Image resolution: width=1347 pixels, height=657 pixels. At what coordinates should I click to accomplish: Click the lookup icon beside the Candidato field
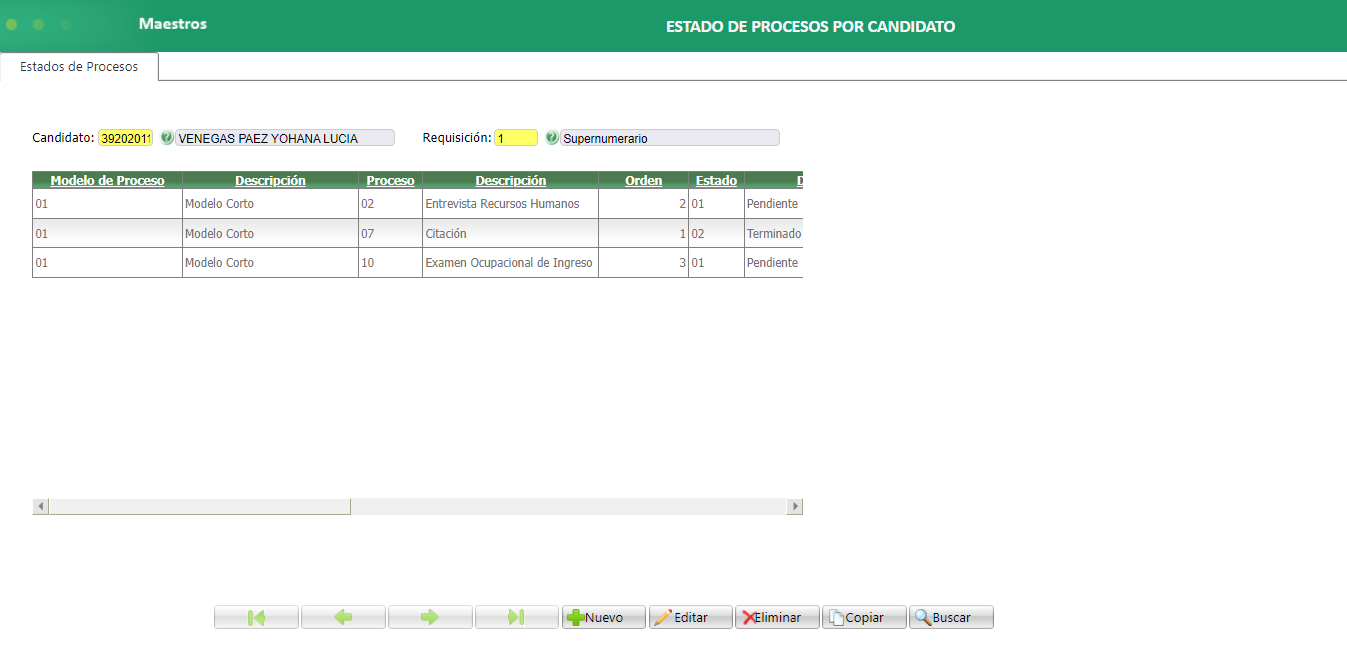(166, 137)
